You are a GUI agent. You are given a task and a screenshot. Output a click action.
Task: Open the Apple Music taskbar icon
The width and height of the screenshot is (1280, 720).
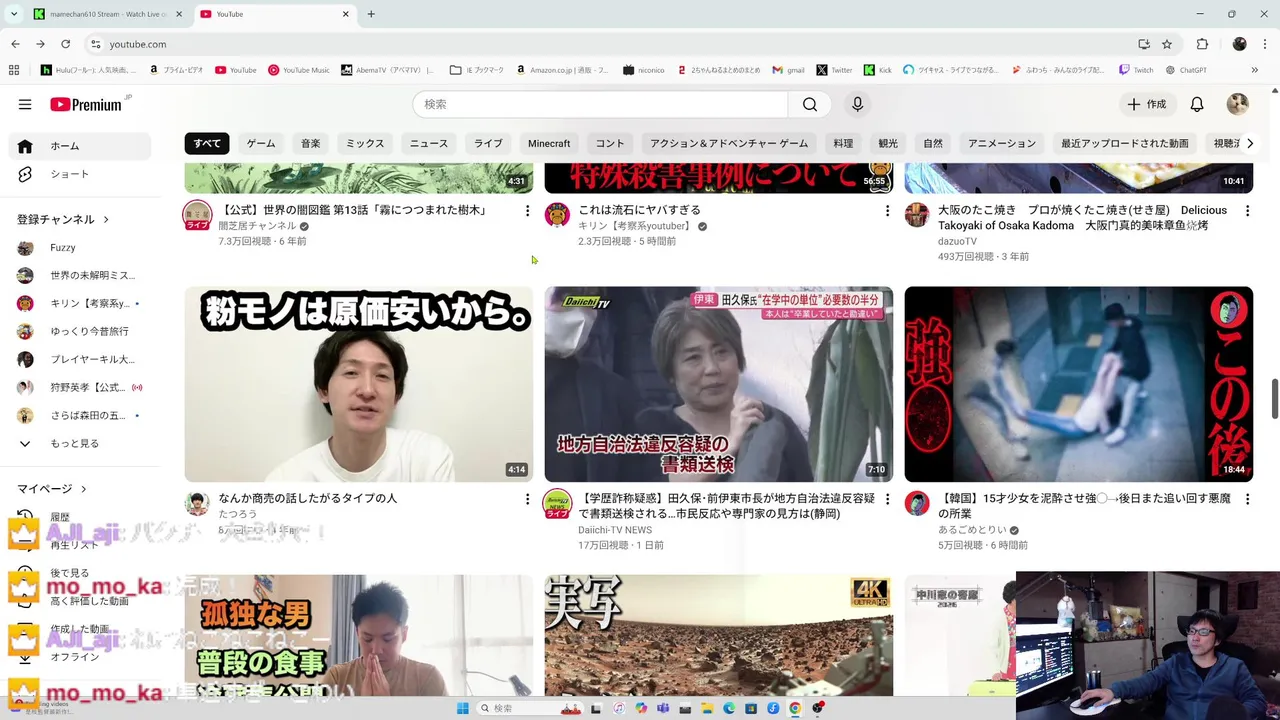(x=619, y=708)
